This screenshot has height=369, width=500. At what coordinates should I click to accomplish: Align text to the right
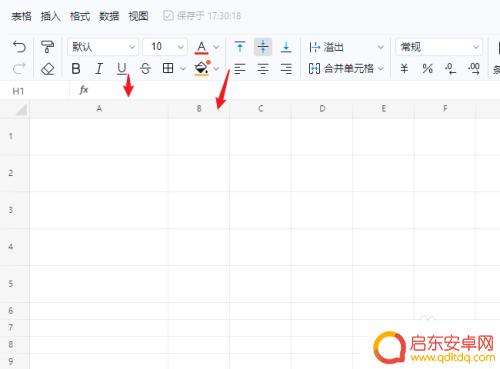click(286, 69)
